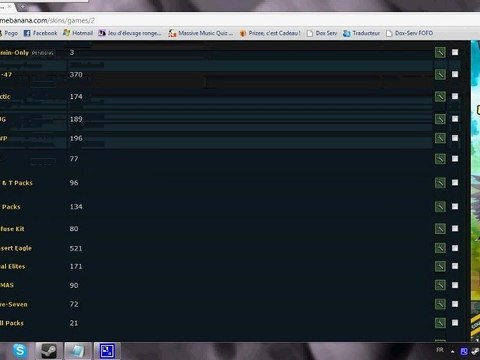Open the Pogo bookmark

9,33
